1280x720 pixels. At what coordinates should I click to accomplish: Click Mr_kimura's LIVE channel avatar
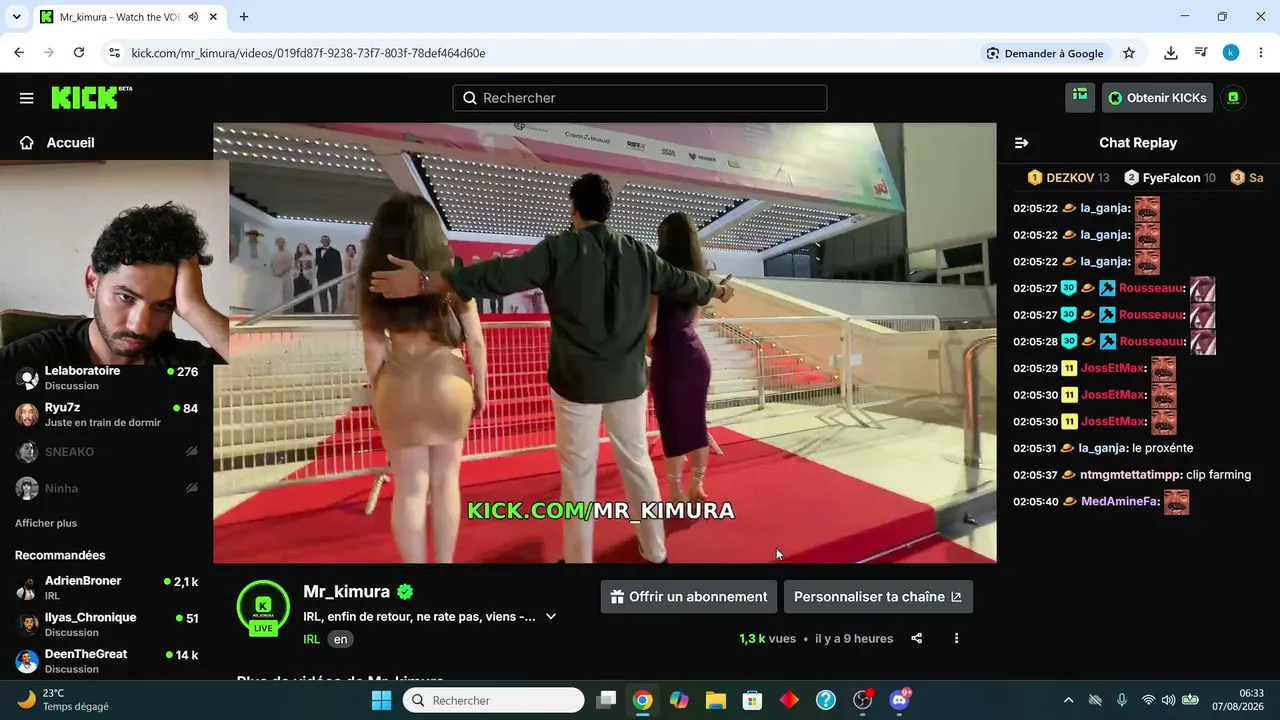263,607
